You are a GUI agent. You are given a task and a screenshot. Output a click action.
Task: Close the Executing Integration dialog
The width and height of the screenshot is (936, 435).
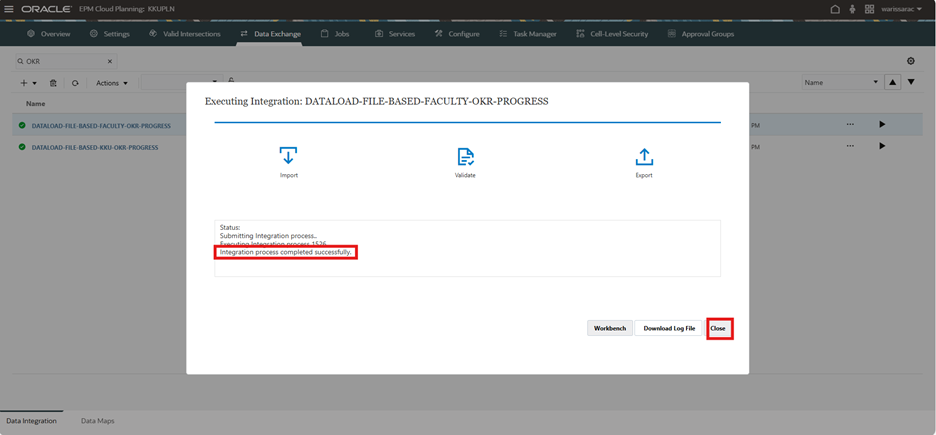718,328
